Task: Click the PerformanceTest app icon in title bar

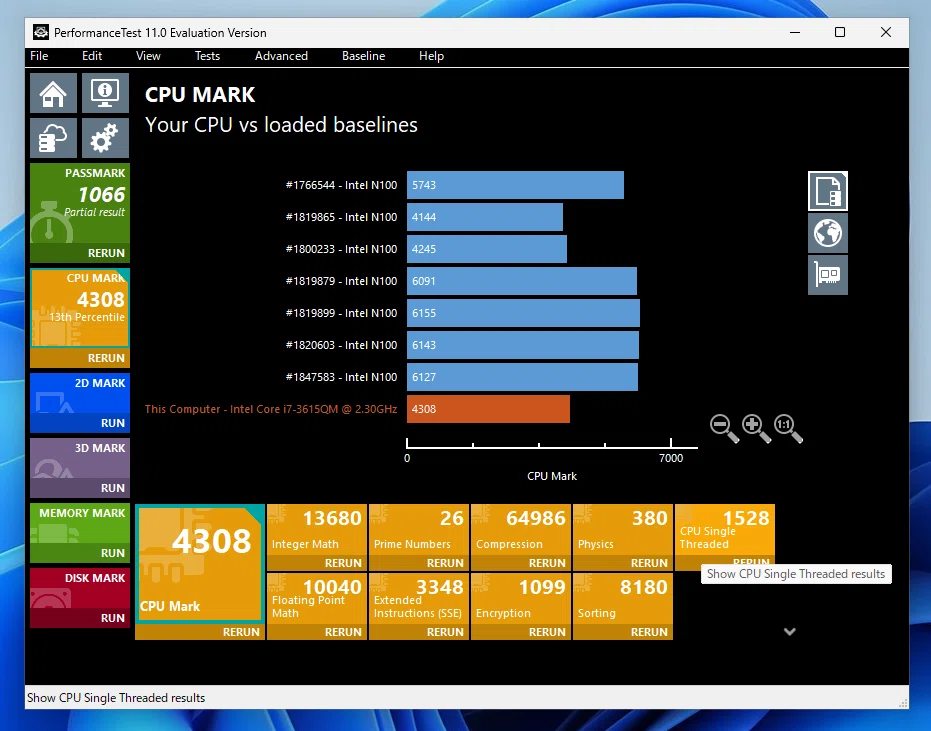Action: (40, 32)
